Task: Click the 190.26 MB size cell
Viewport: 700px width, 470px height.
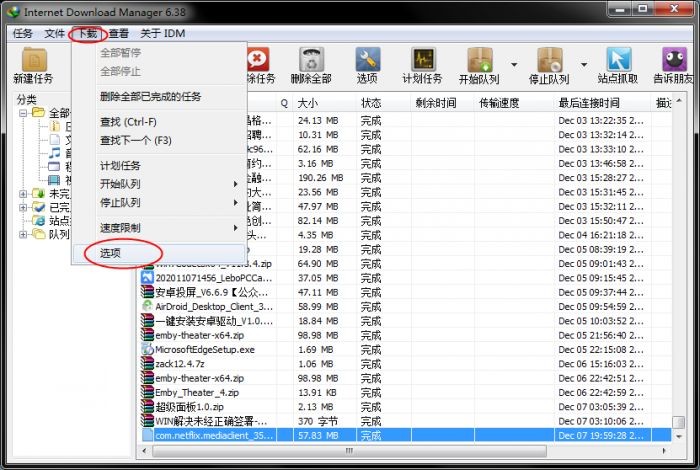Action: pos(321,178)
